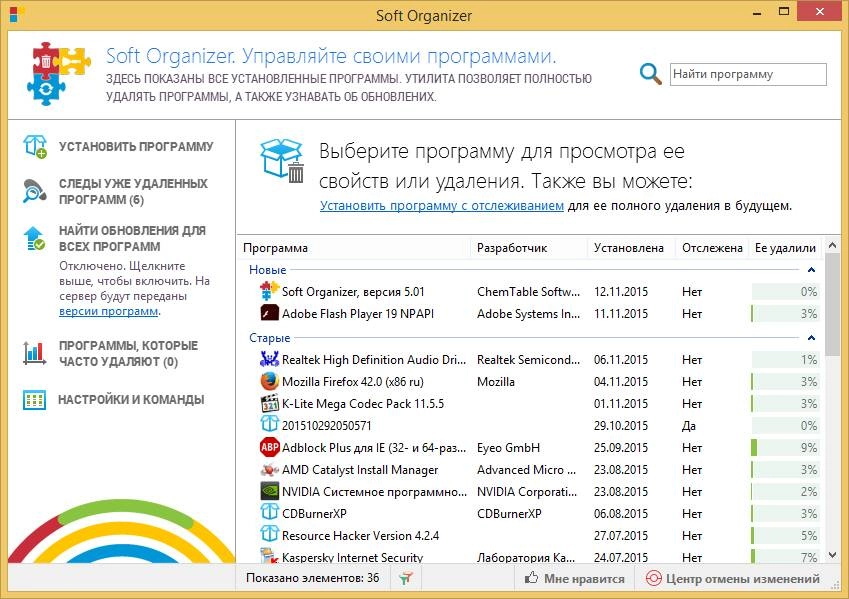Select Resource Hacker Version 4.2.4 row

click(530, 536)
